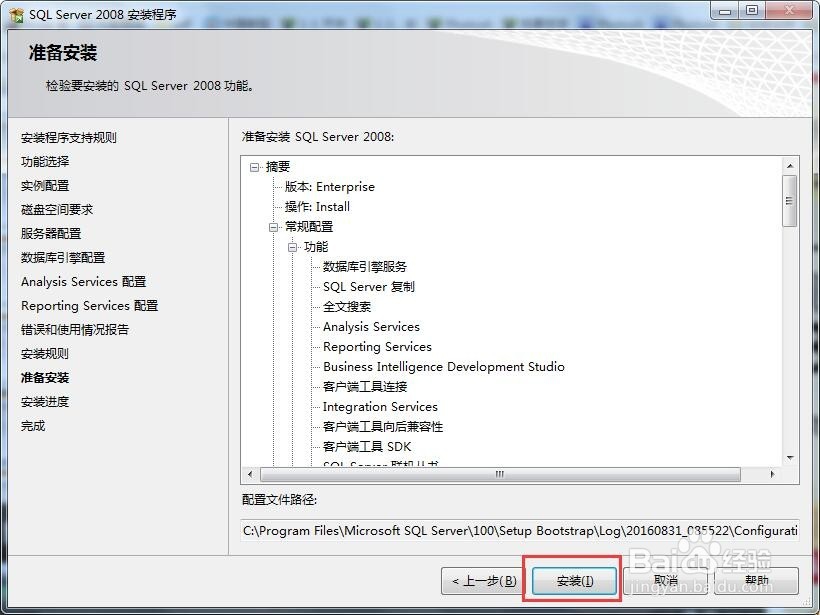Image resolution: width=820 pixels, height=615 pixels.
Task: Select 安装规则 step in sidebar
Action: (x=45, y=354)
